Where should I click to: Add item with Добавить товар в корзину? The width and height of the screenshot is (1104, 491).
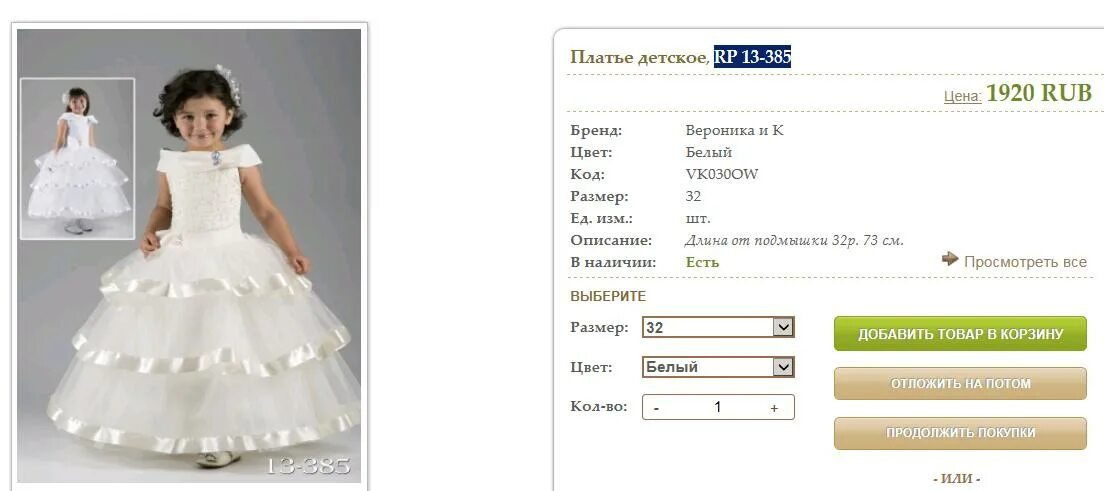960,334
